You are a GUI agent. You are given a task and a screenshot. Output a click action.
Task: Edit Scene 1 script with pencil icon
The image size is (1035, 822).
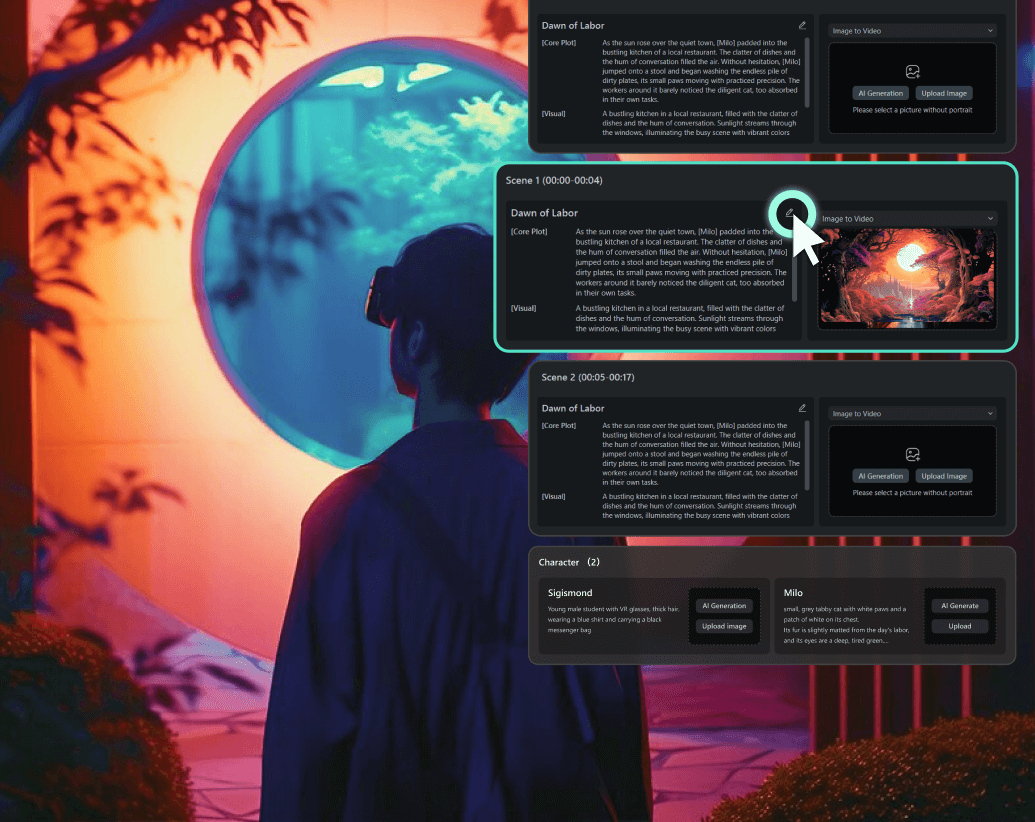click(789, 213)
